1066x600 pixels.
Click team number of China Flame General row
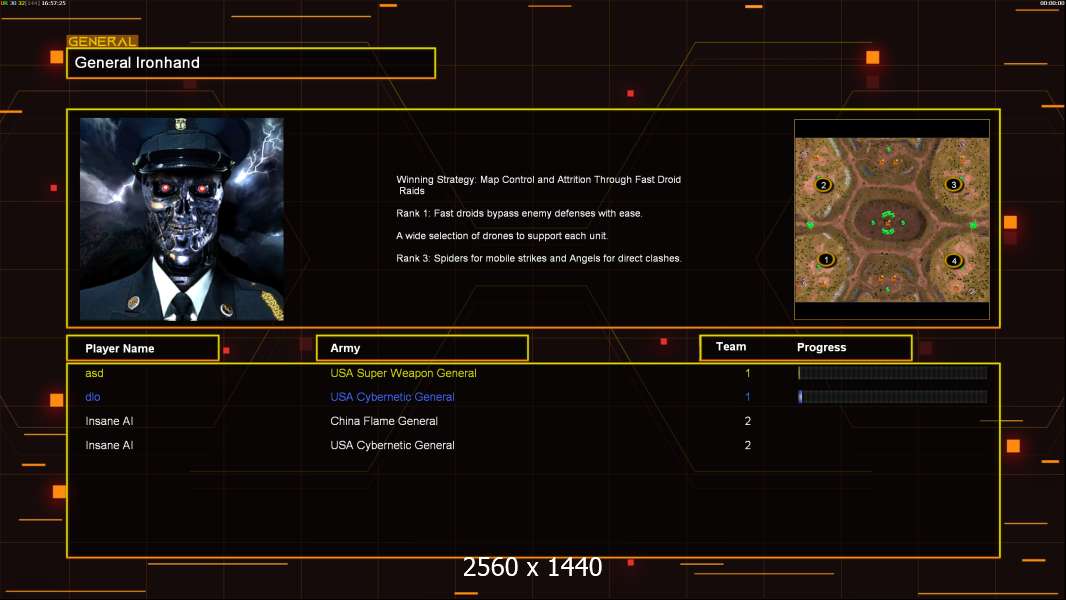tap(748, 421)
